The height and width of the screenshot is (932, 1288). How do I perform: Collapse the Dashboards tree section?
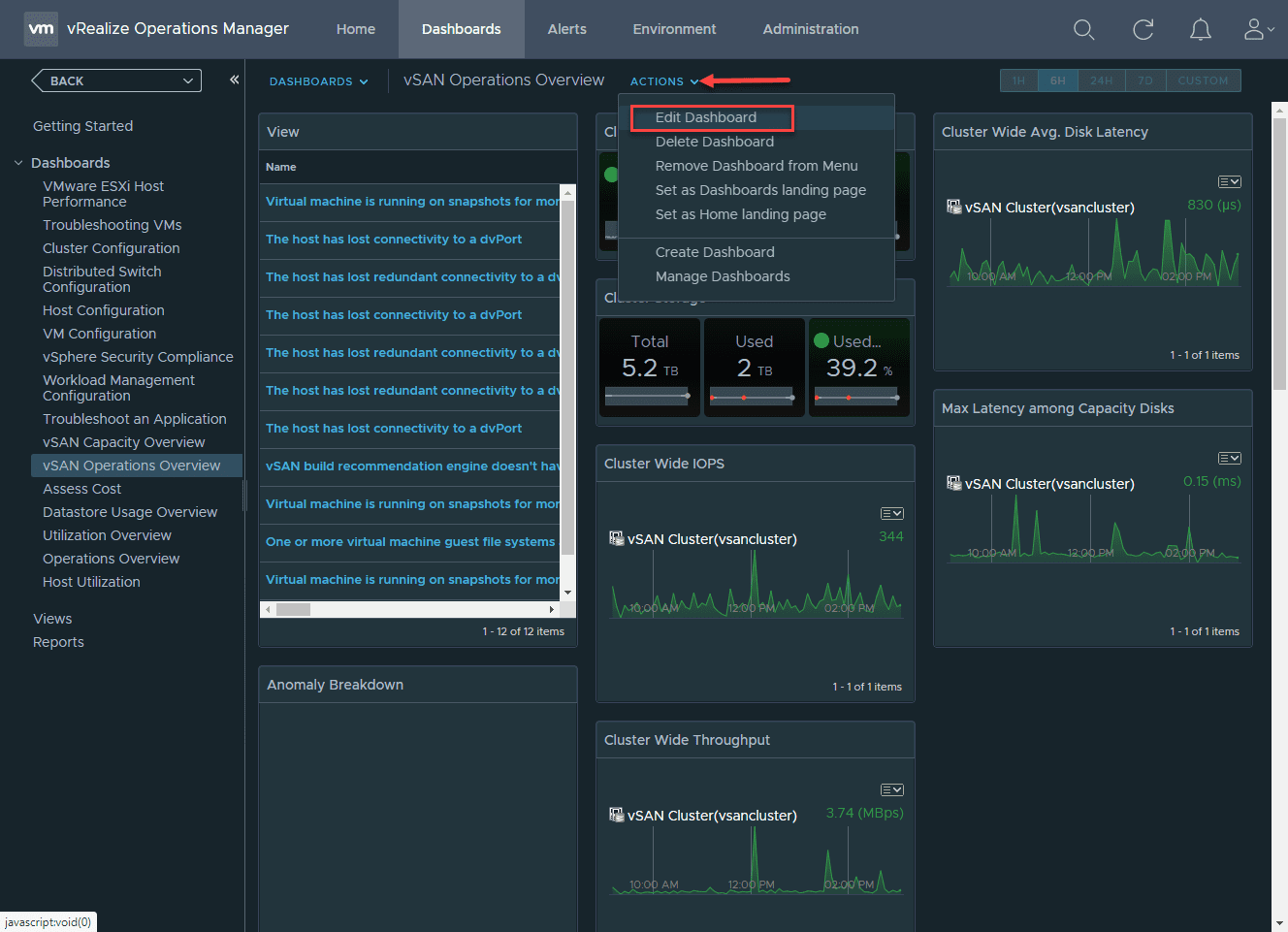[x=18, y=162]
